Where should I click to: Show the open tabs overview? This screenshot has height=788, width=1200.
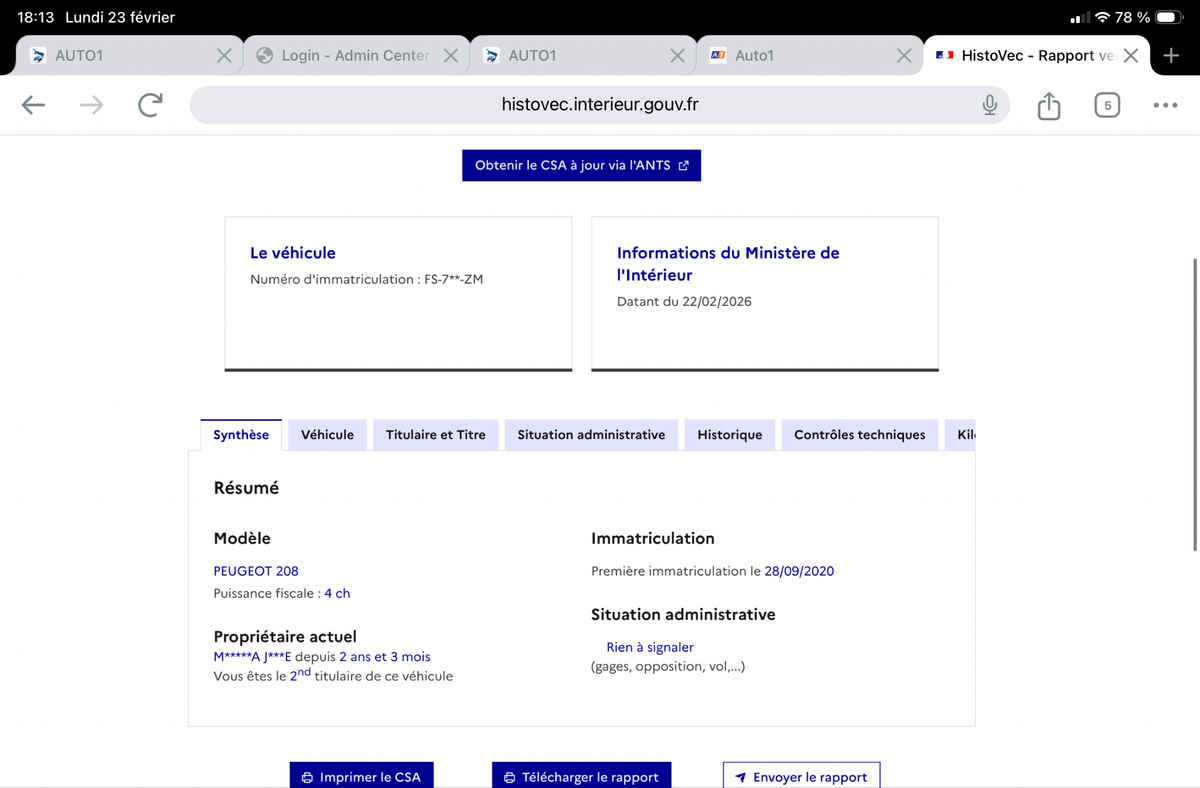click(x=1106, y=105)
